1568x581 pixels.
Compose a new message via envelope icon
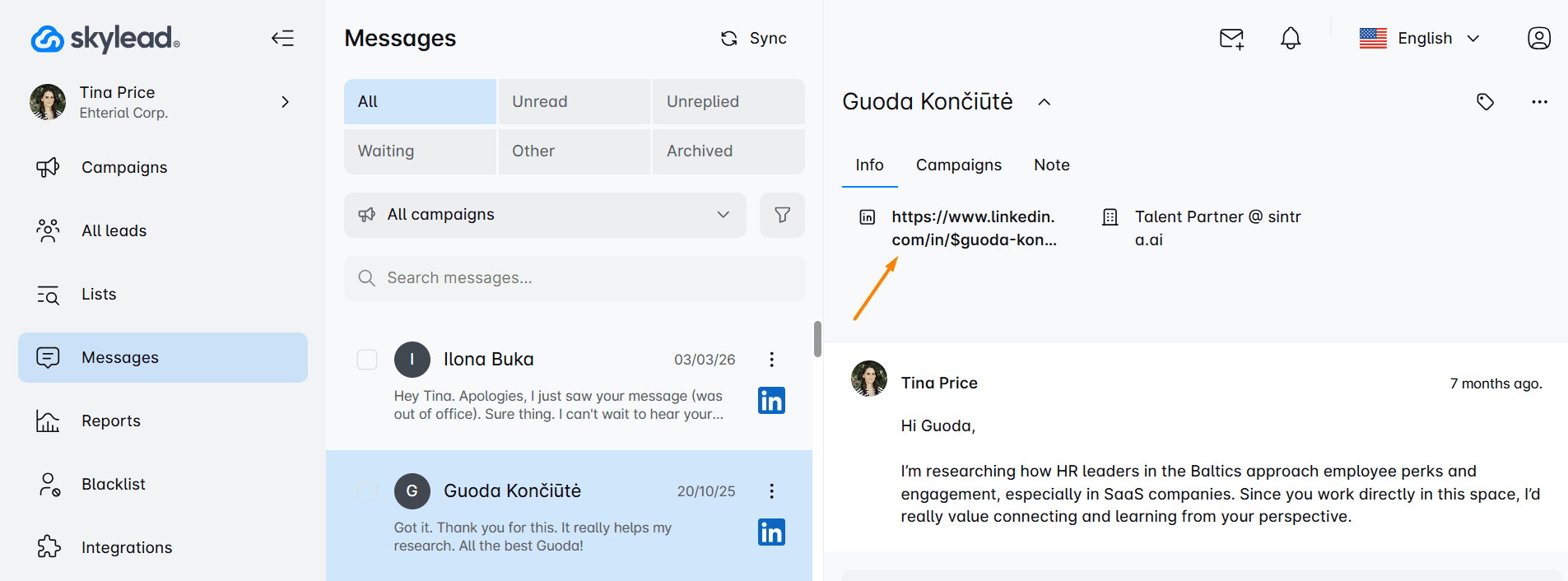(1231, 39)
